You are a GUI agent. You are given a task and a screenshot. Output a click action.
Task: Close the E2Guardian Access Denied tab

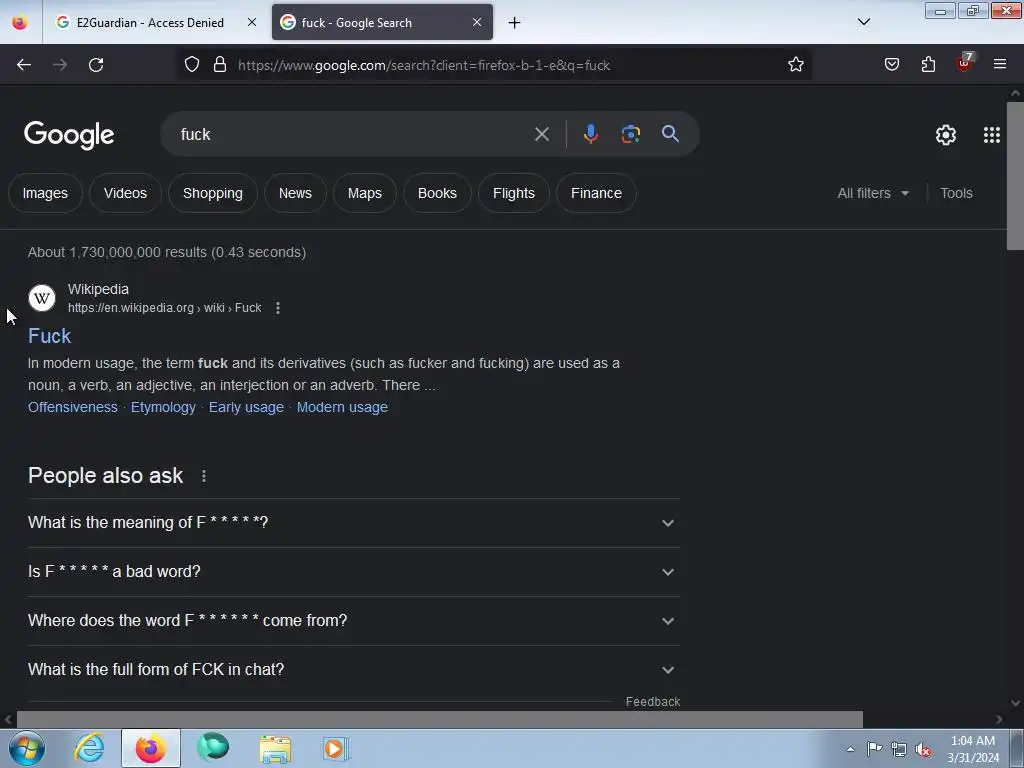pos(251,22)
